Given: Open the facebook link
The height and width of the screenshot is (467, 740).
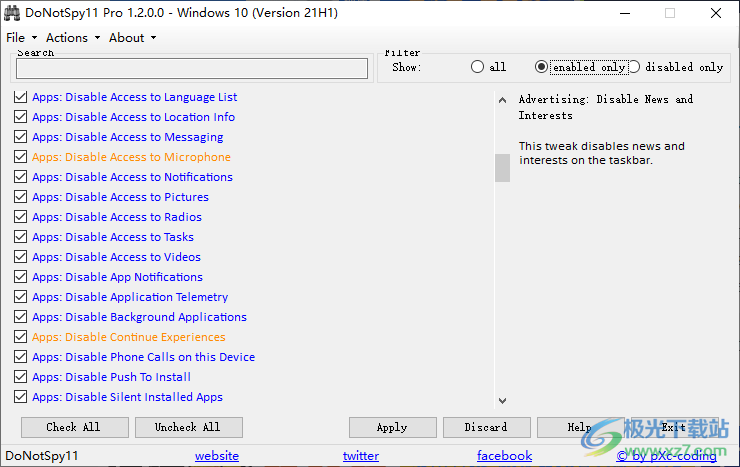Looking at the screenshot, I should (505, 456).
